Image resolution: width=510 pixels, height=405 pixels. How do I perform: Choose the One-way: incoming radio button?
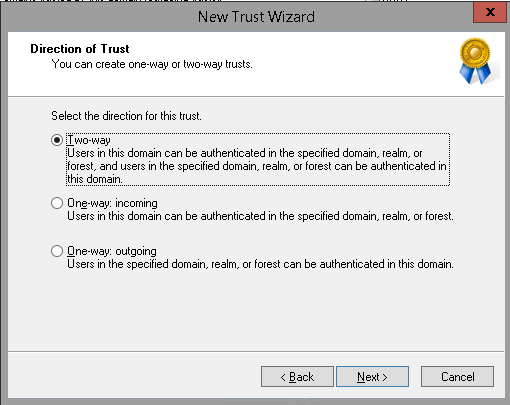[57, 203]
